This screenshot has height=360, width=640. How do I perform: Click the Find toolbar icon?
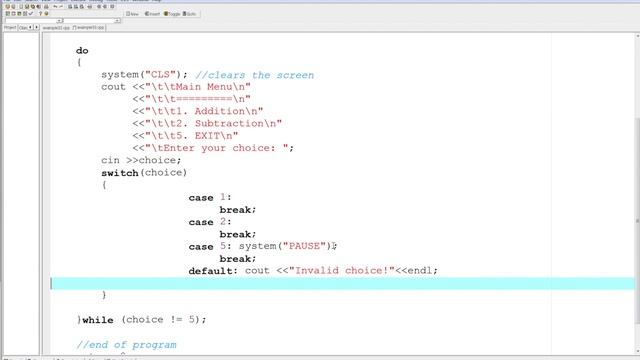pyautogui.click(x=70, y=7)
